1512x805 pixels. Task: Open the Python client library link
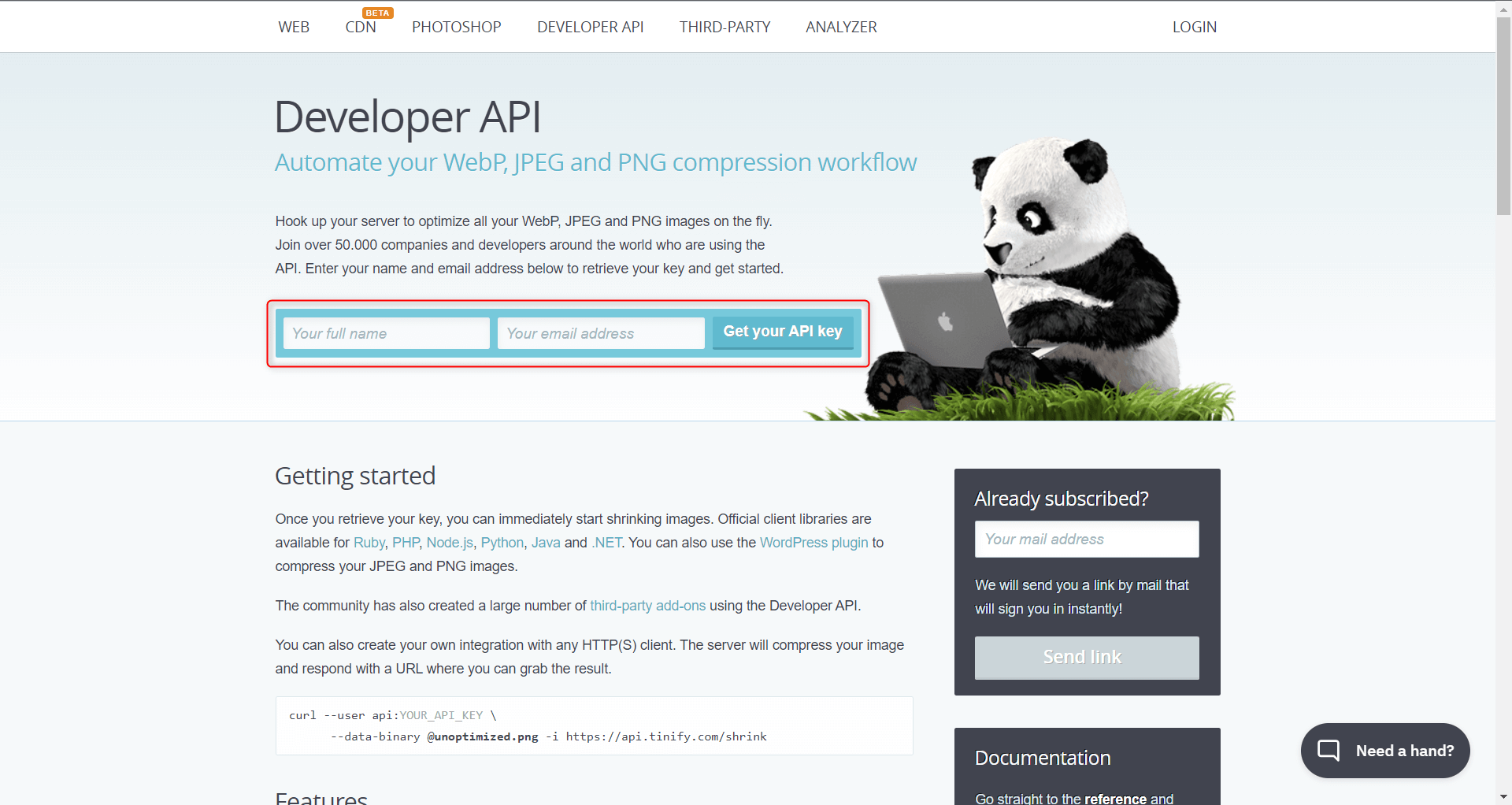502,543
